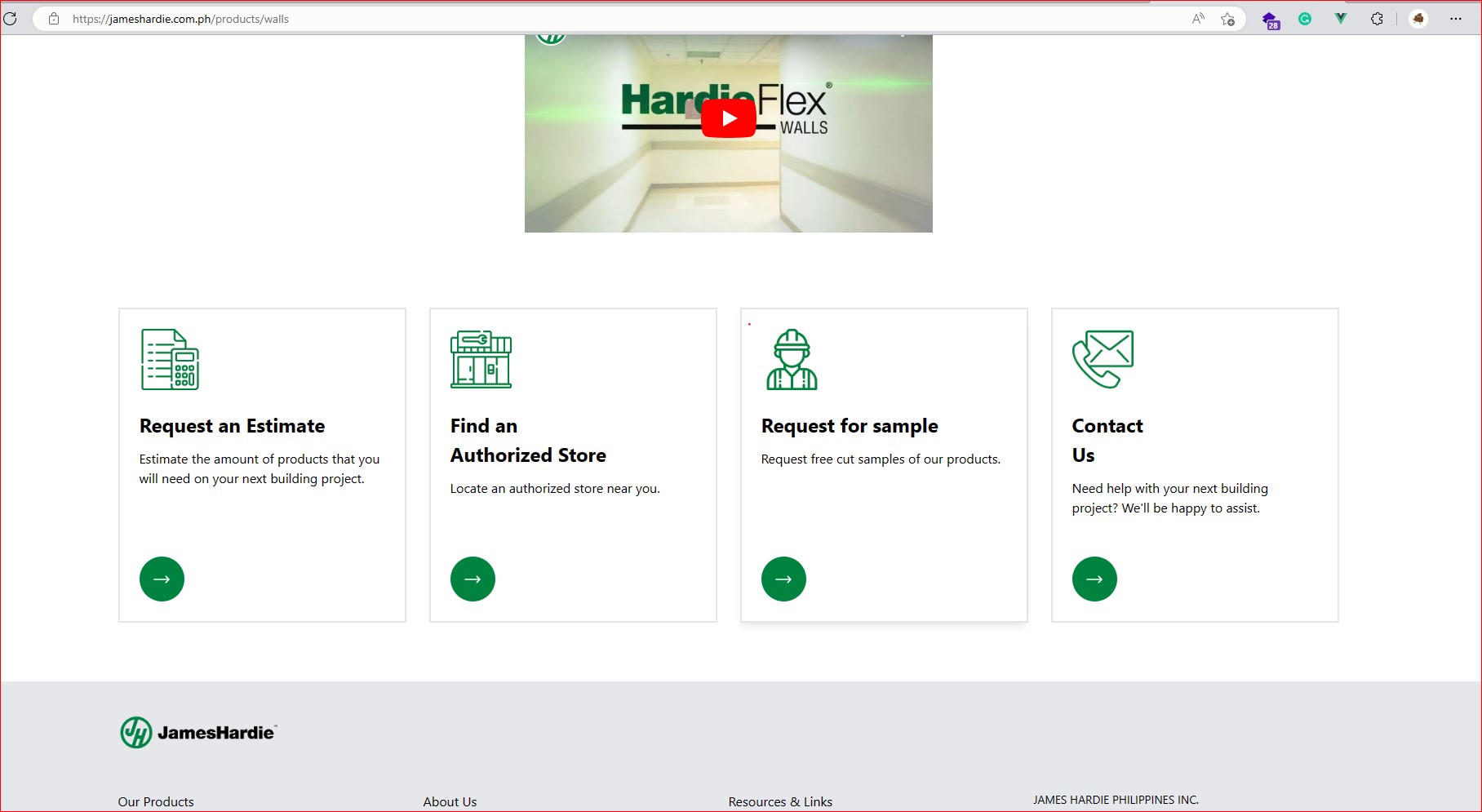Open the Vue devtools extension icon
This screenshot has height=812, width=1482.
point(1340,19)
